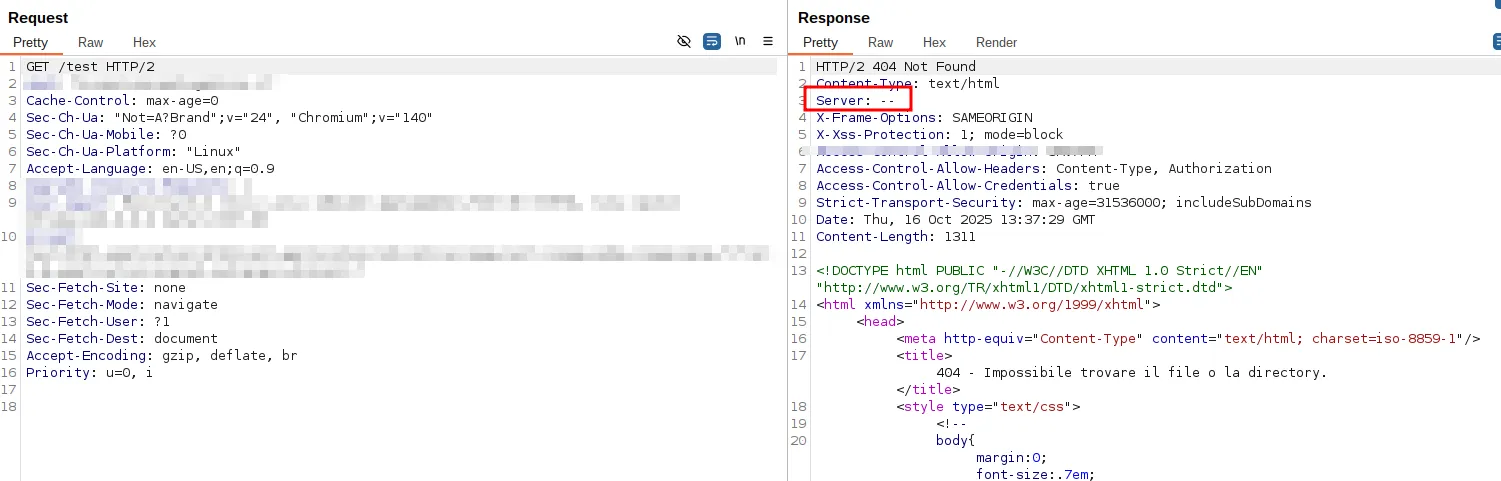Click the Cache-Control: max-age=0 header line
1501x481 pixels.
(x=122, y=101)
